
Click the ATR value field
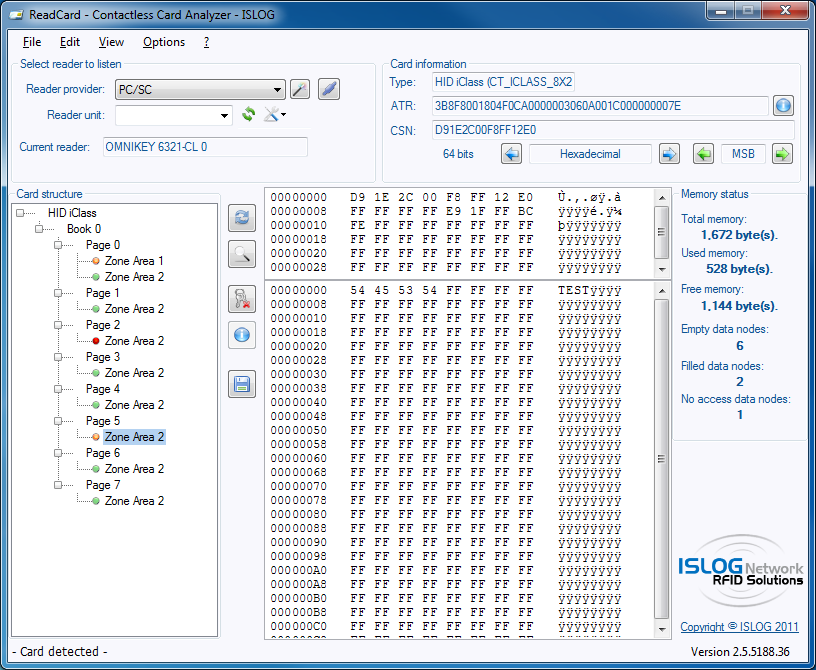click(600, 106)
